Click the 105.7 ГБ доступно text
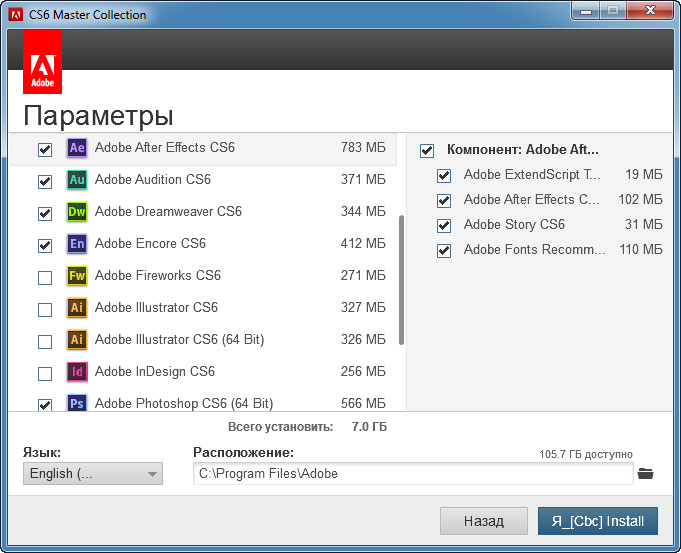The image size is (681, 553). pyautogui.click(x=585, y=454)
